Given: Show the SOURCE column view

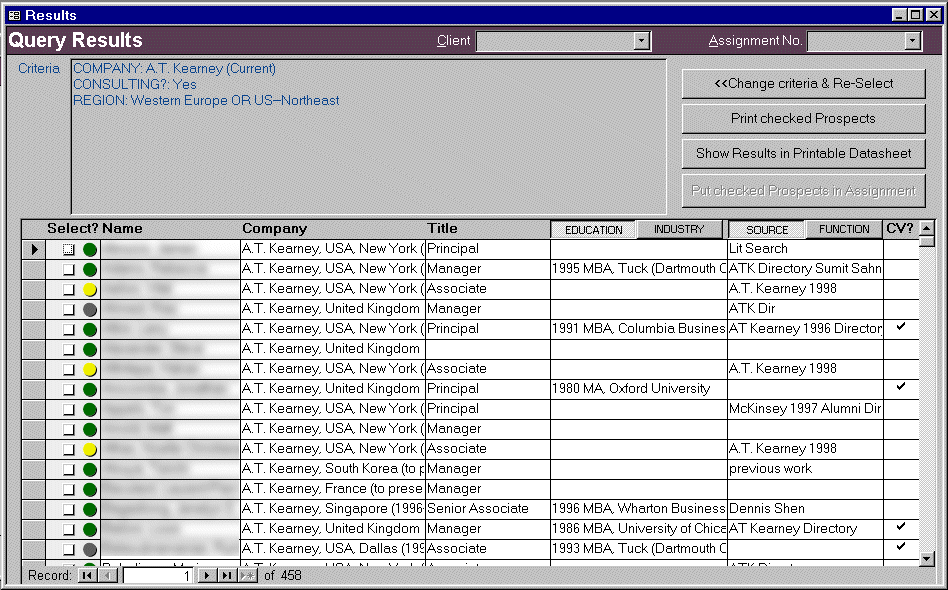Looking at the screenshot, I should pos(767,230).
